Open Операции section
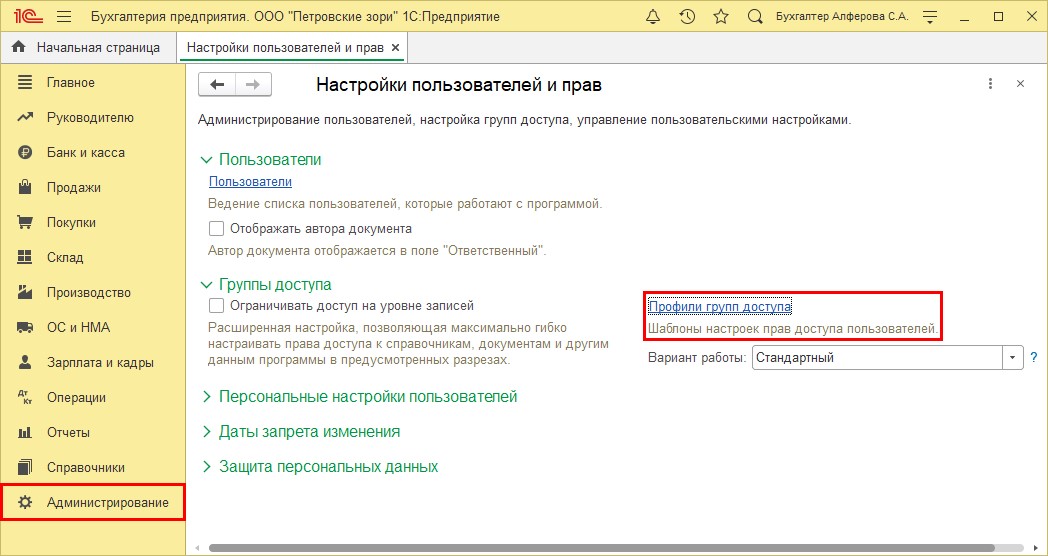 (93, 397)
